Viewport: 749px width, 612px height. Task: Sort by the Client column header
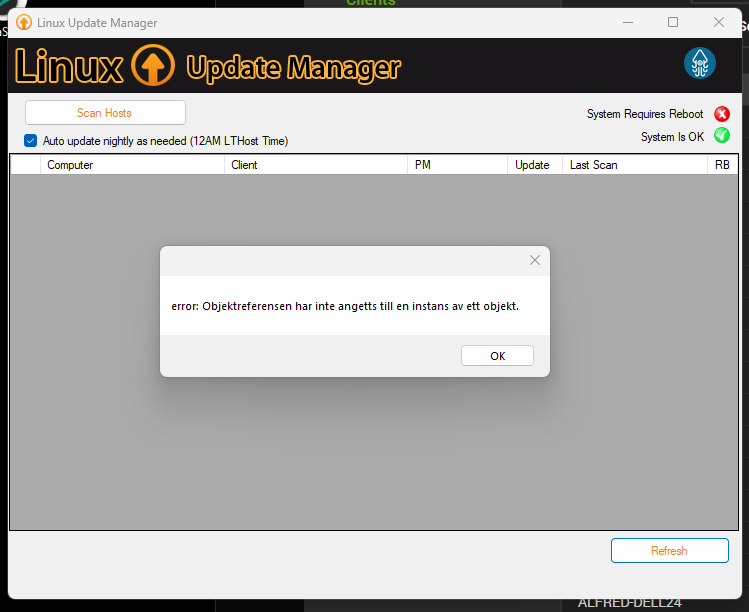coord(316,165)
